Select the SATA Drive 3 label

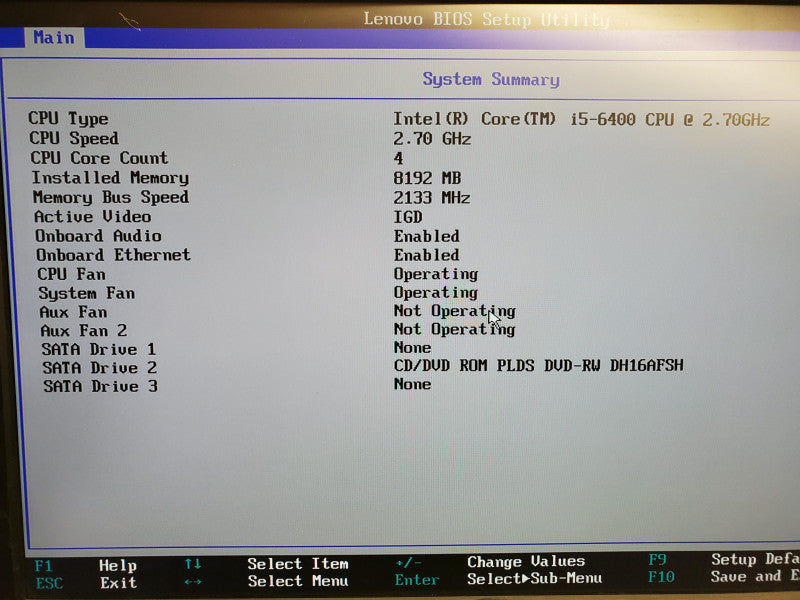pyautogui.click(x=101, y=386)
